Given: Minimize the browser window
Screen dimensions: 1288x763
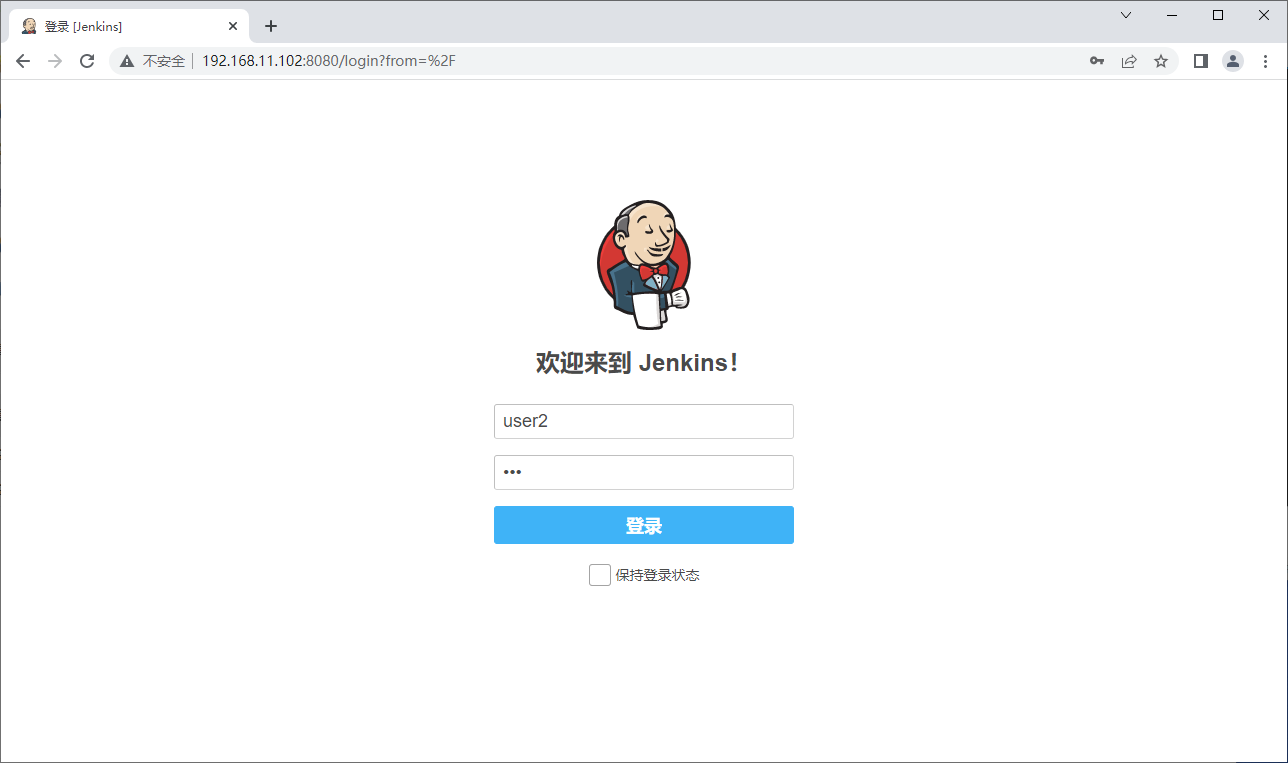Looking at the screenshot, I should 1172,15.
